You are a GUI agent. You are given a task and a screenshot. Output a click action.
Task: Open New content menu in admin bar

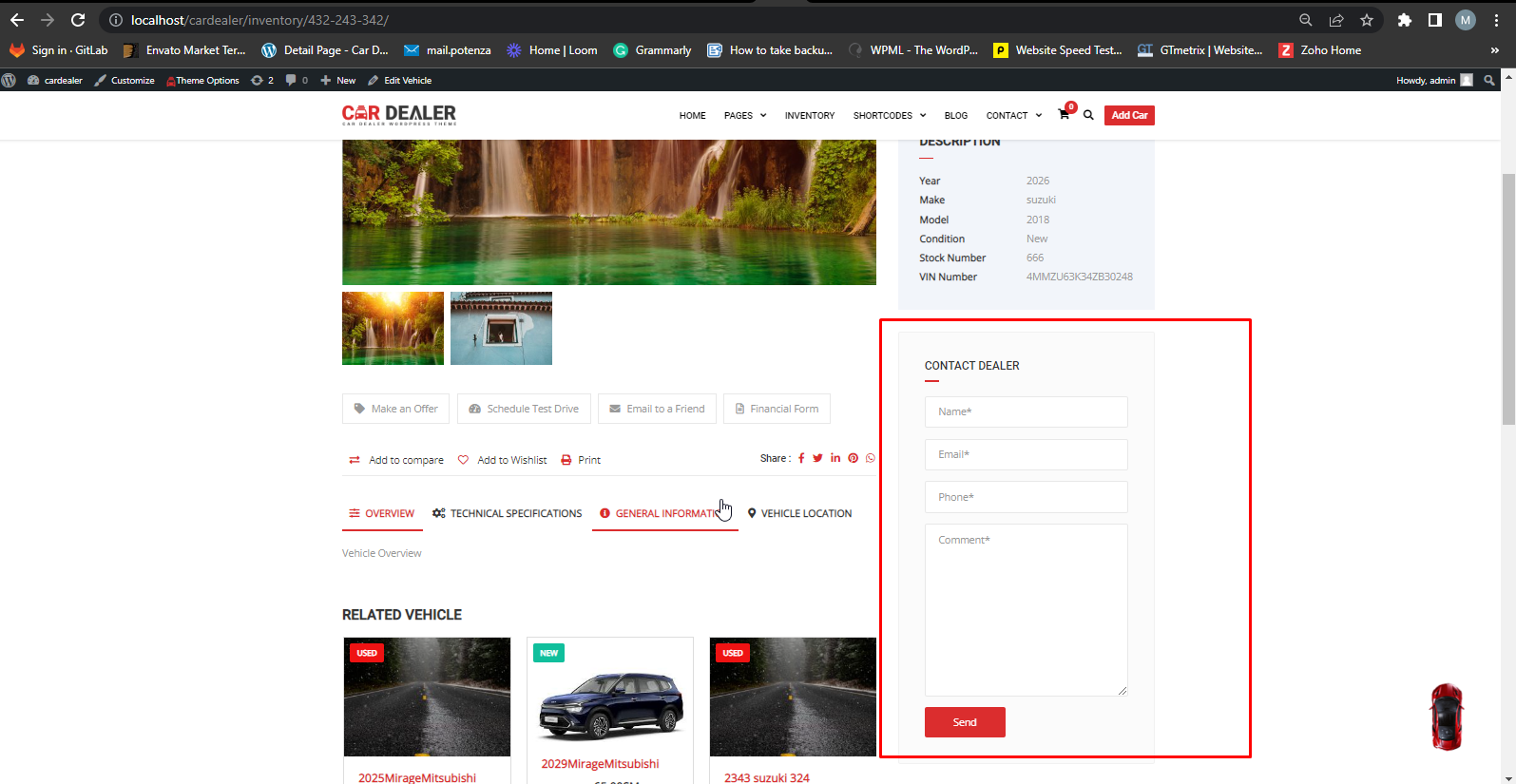point(338,81)
